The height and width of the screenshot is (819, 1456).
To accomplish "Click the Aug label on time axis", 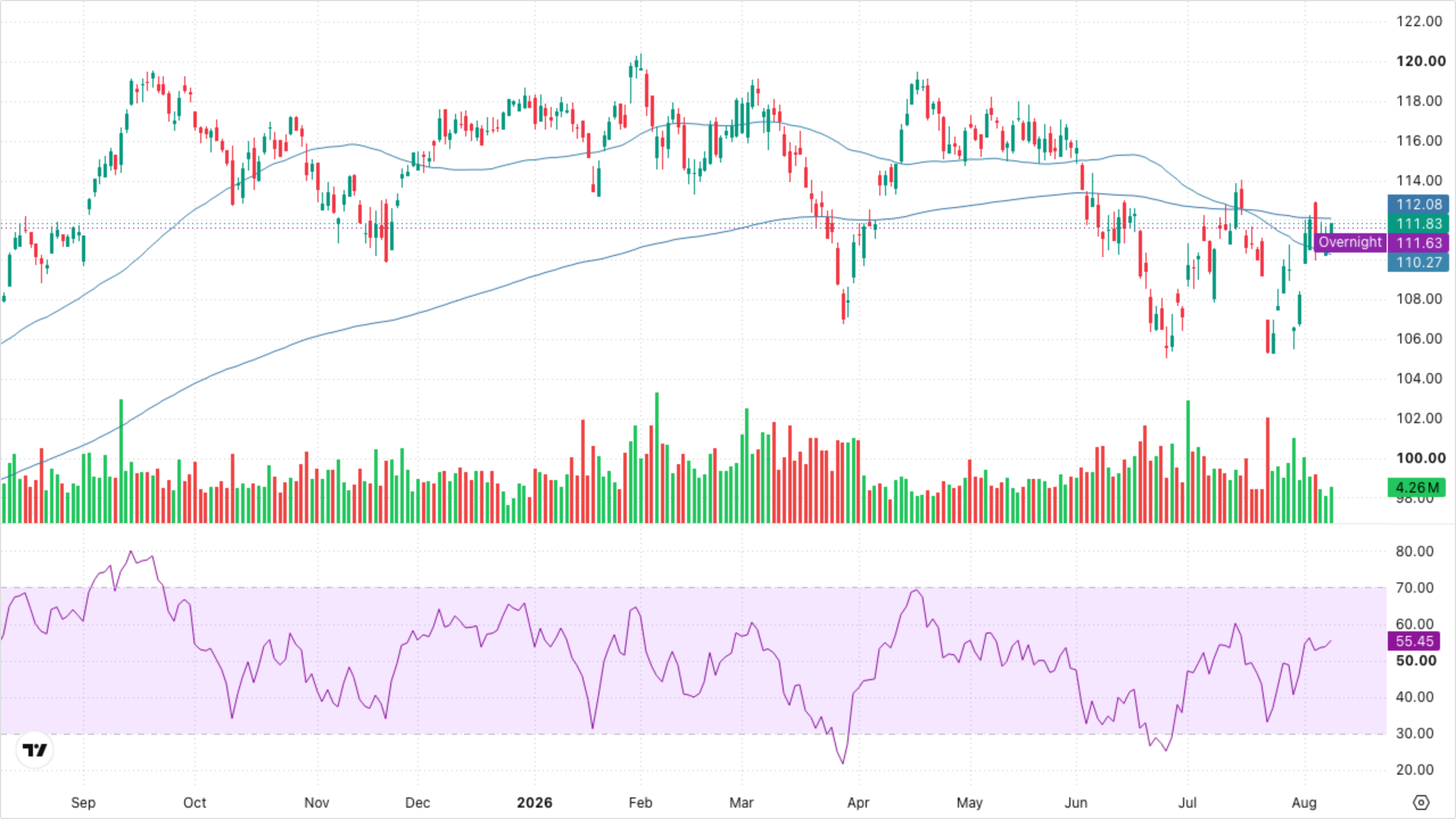I will [1304, 803].
